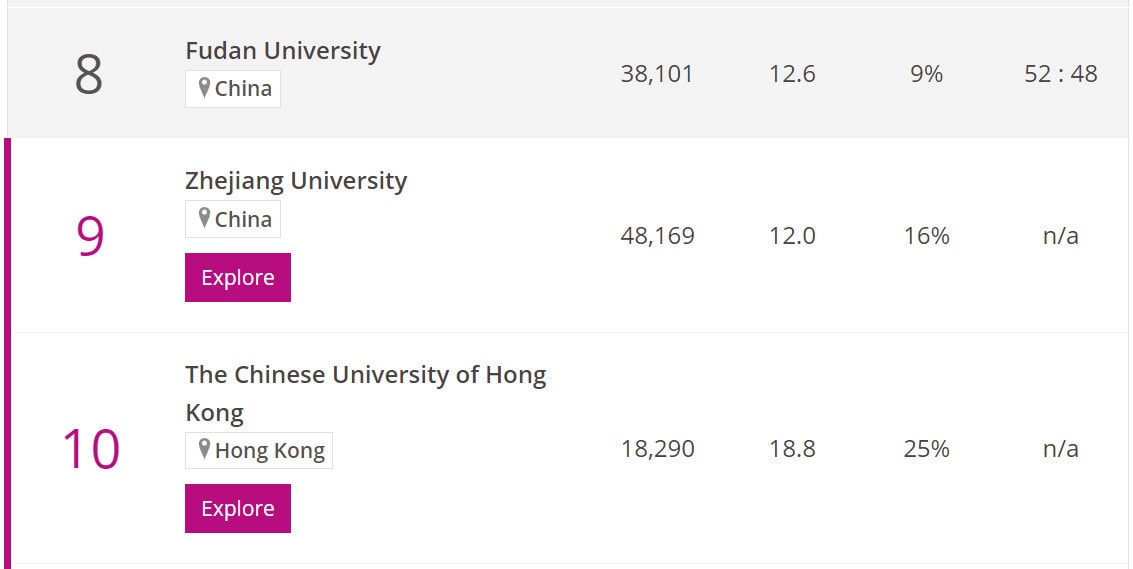The image size is (1133, 569).
Task: Click the 25% international students value
Action: coord(926,449)
